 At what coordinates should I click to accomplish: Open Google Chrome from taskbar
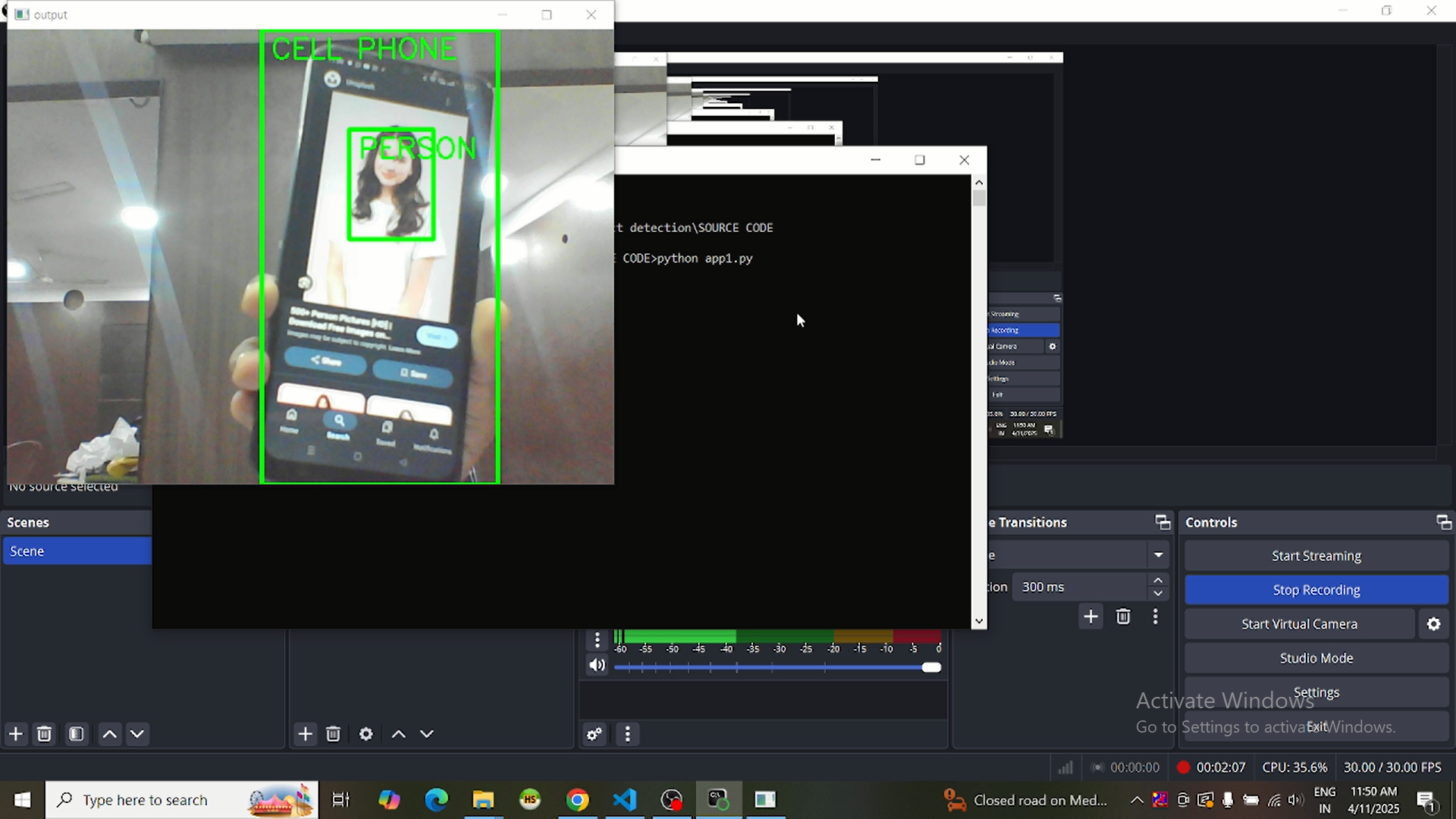pos(578,800)
